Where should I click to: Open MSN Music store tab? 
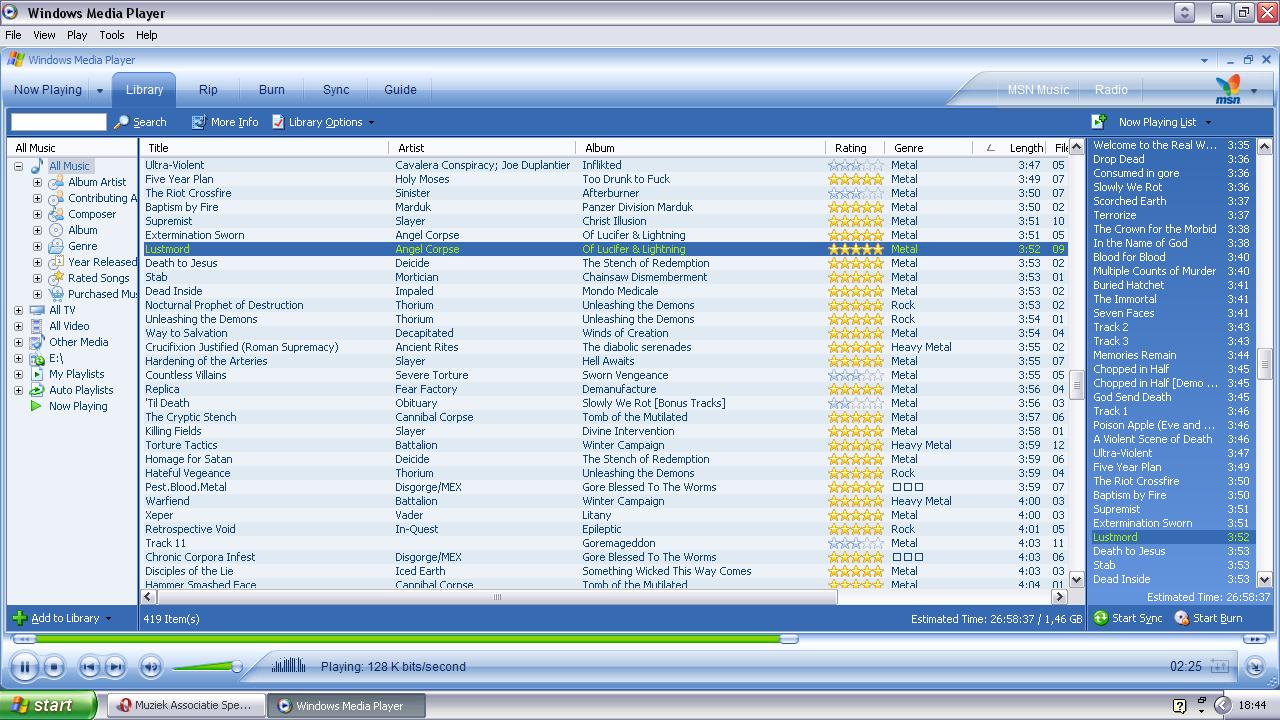[x=1038, y=89]
